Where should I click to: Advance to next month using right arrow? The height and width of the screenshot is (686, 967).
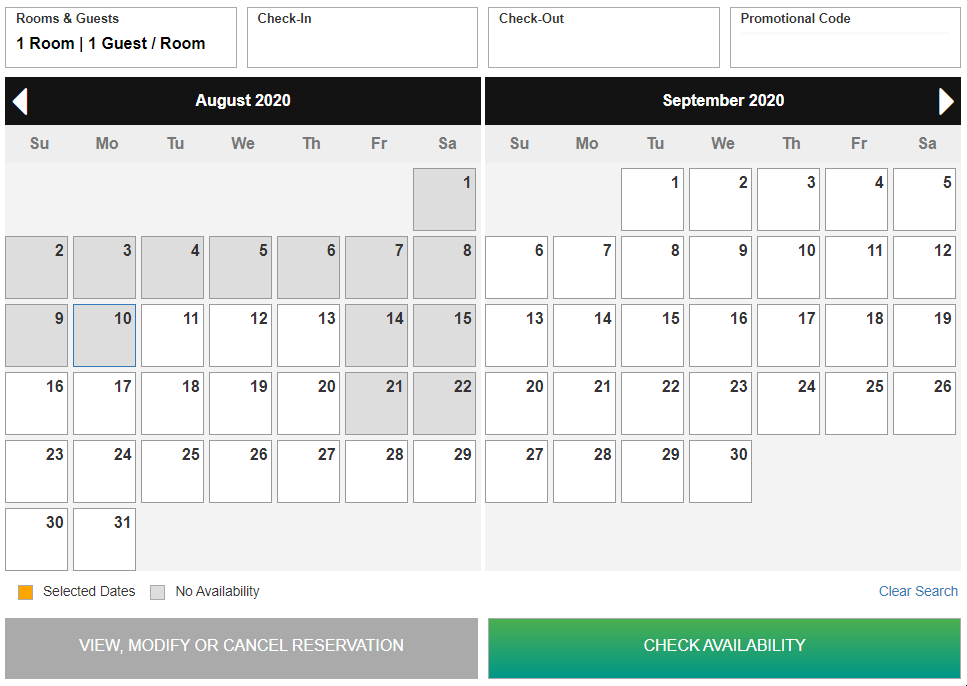pyautogui.click(x=946, y=101)
